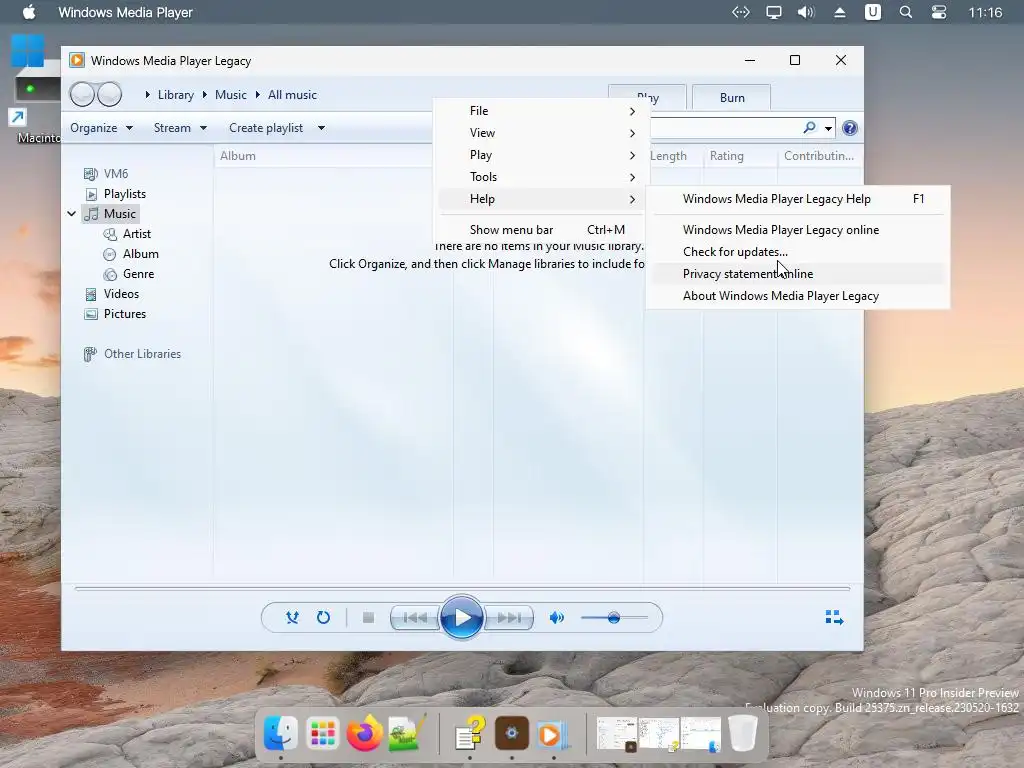Screen dimensions: 1024x768
Task: Choose Show menu bar
Action: (541, 230)
